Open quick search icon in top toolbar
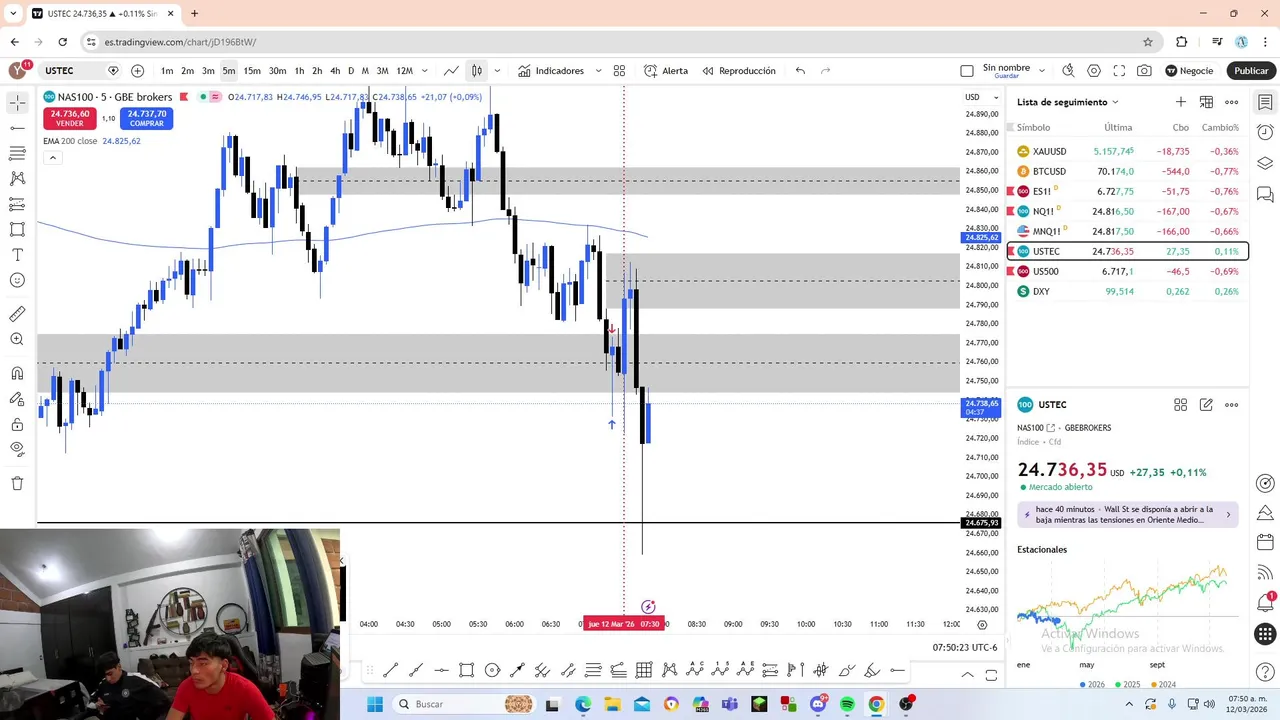The width and height of the screenshot is (1280, 720). (x=1068, y=71)
